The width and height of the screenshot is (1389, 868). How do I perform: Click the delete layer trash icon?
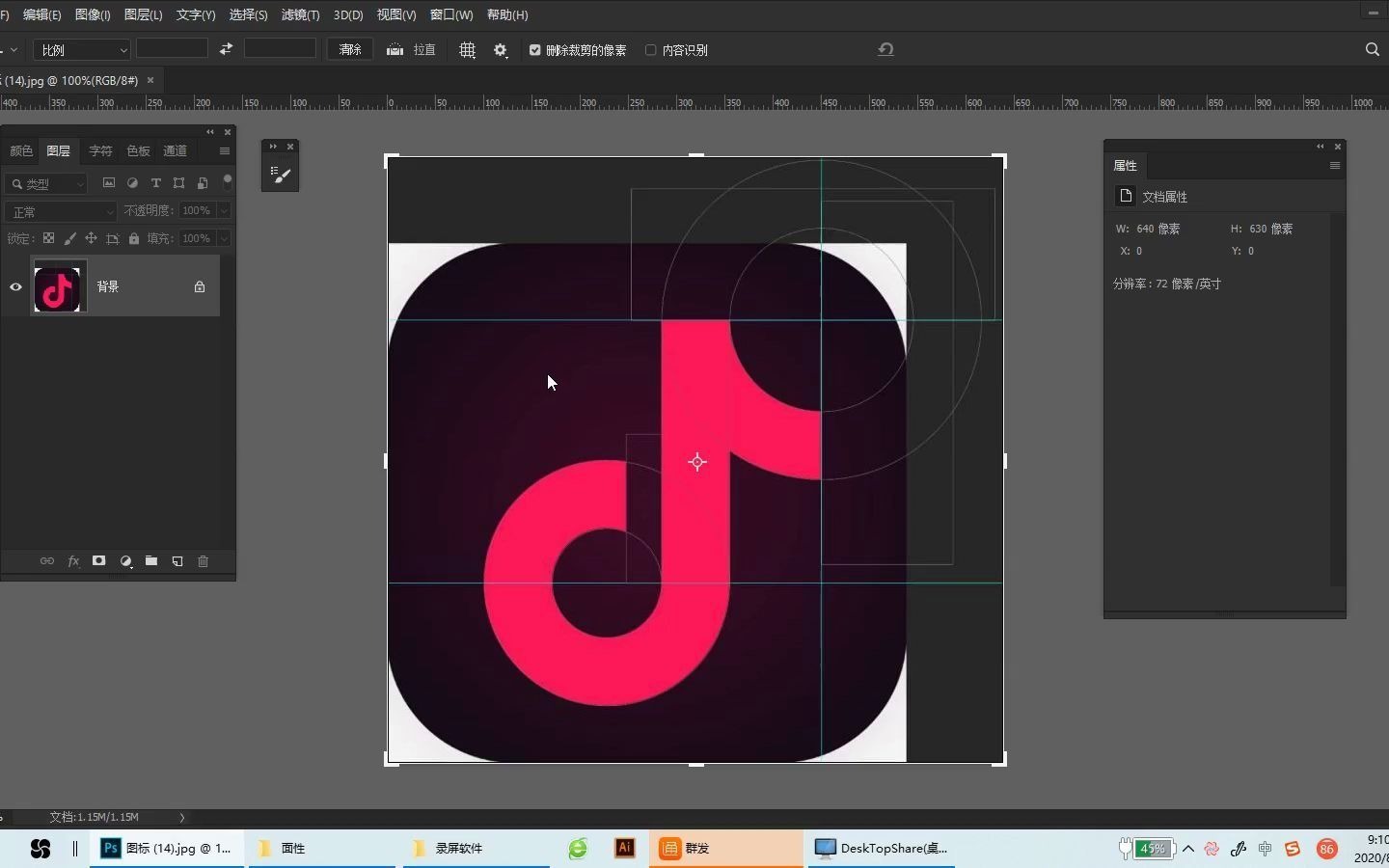[x=203, y=561]
